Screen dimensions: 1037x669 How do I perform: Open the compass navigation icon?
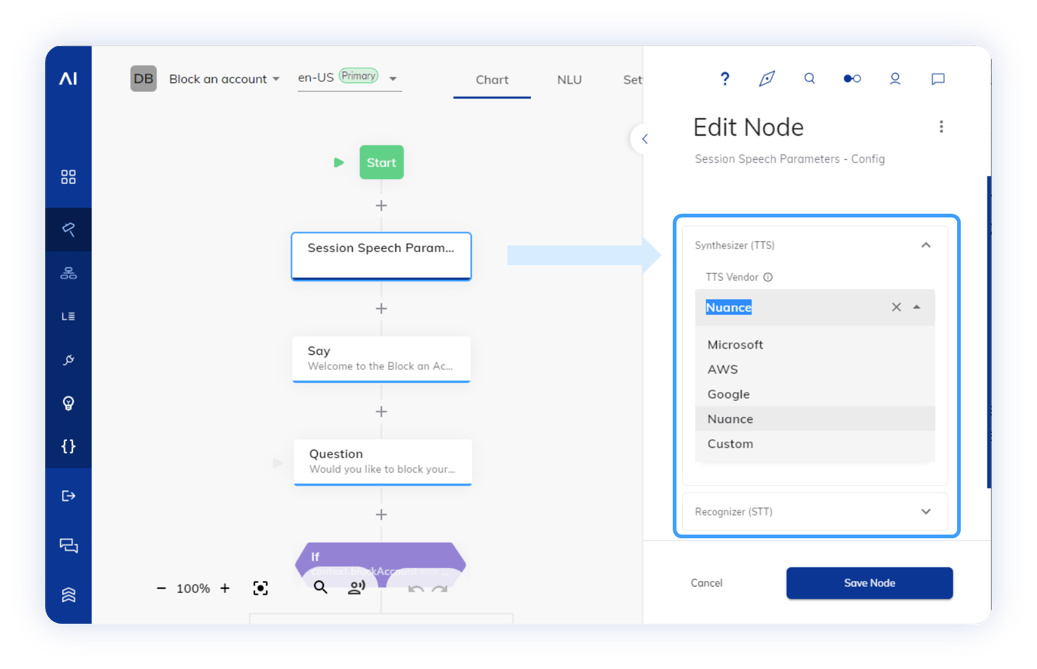pos(767,79)
